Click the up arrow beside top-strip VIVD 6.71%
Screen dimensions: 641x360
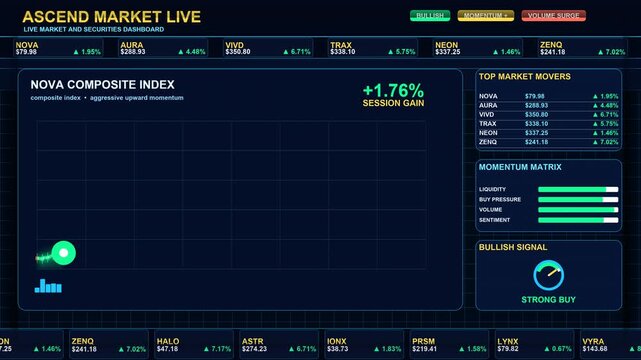coord(286,52)
